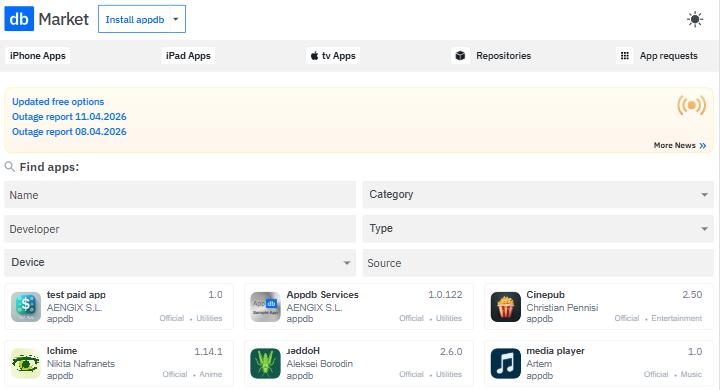Click the Anime category on Ichime
The height and width of the screenshot is (390, 720).
tap(211, 374)
